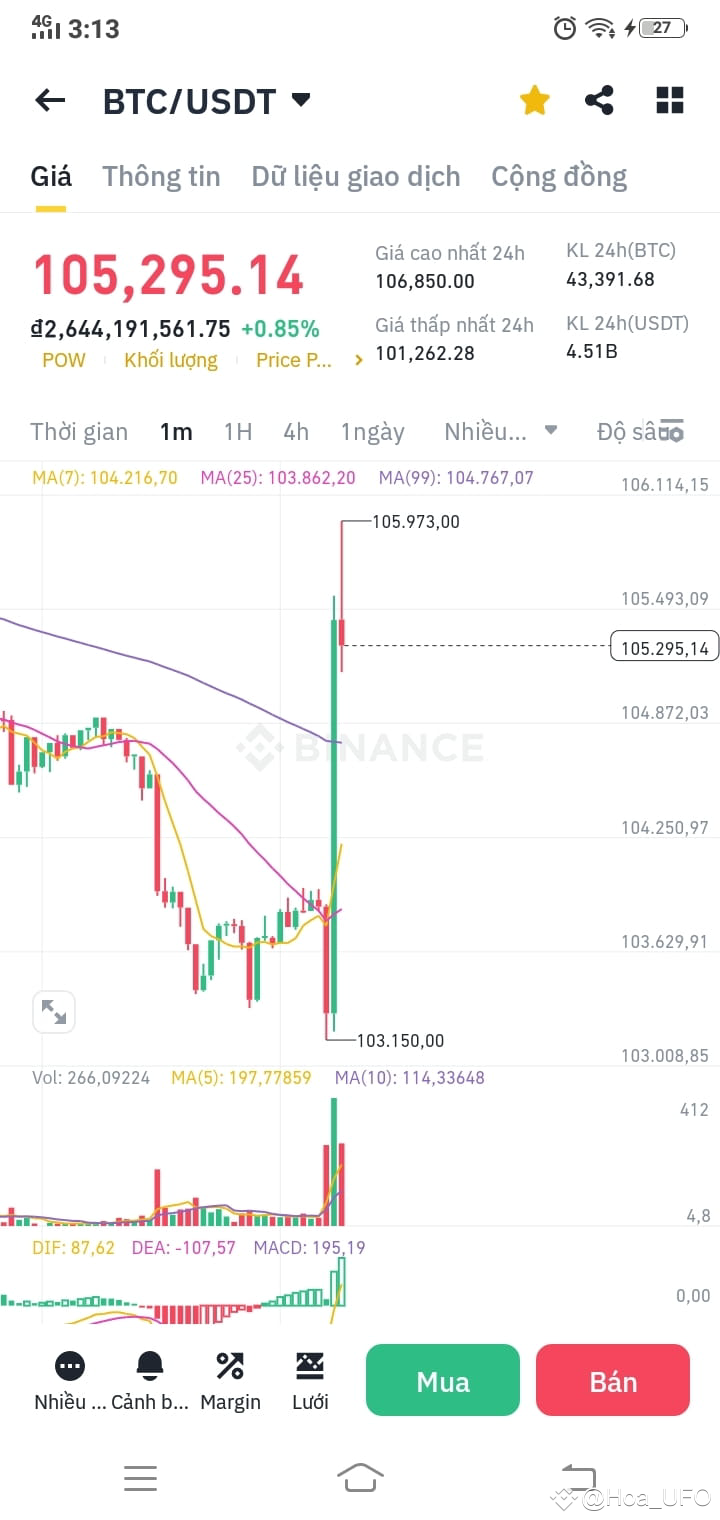This screenshot has width=720, height=1520.
Task: Expand chart to fullscreen via corner icon
Action: click(x=54, y=1012)
